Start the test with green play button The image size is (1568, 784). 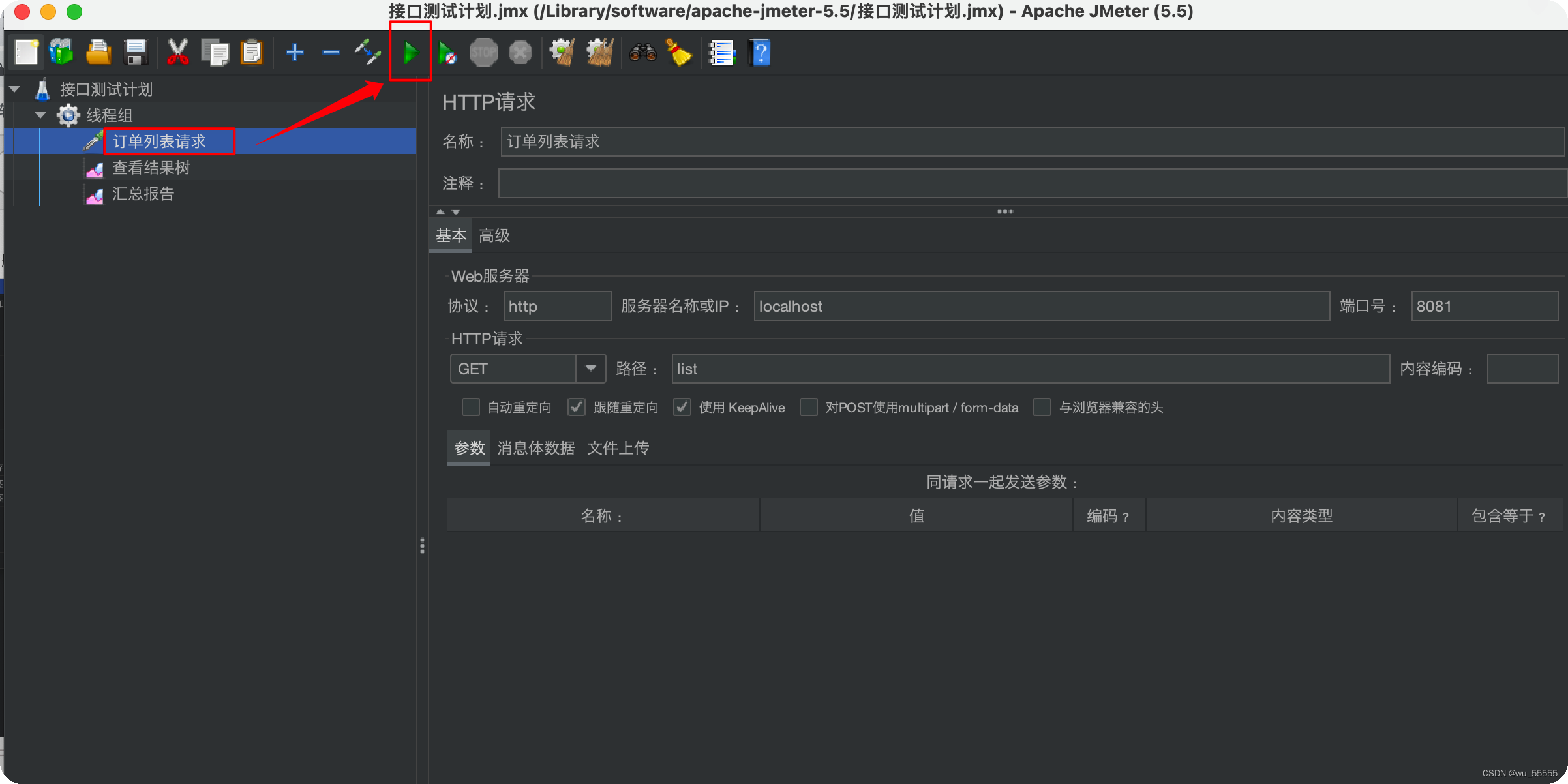[x=410, y=52]
